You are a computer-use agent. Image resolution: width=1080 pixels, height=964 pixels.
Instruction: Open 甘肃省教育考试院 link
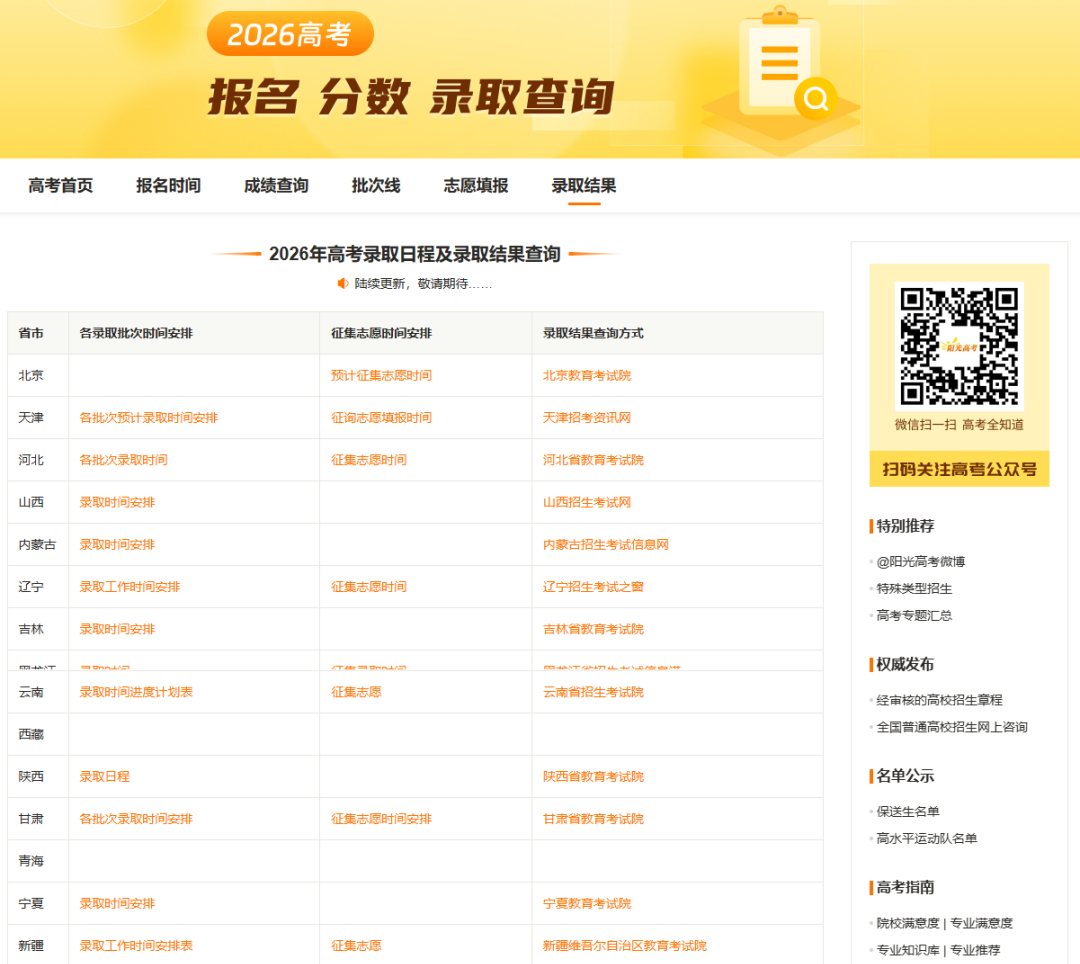(593, 819)
